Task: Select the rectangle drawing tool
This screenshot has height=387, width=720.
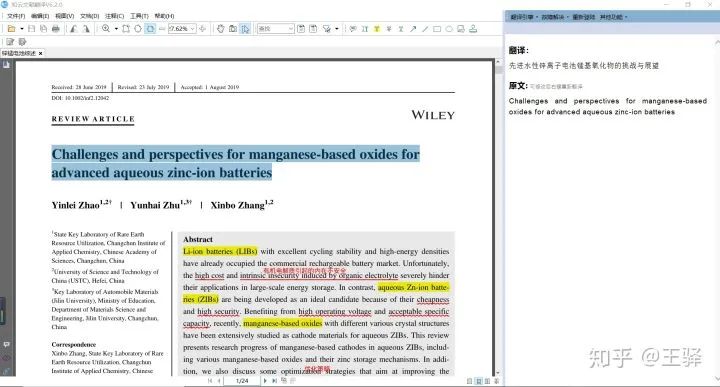Action: click(x=437, y=29)
